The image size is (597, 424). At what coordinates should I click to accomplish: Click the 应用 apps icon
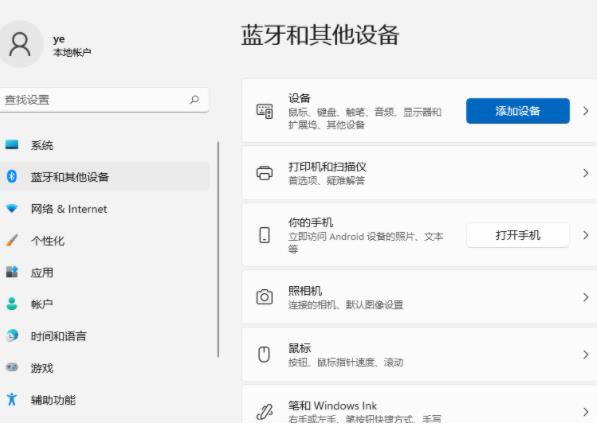12,272
